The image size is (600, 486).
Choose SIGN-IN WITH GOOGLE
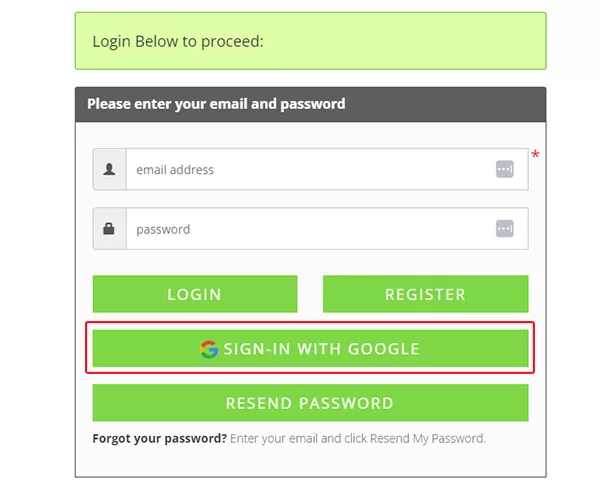310,348
